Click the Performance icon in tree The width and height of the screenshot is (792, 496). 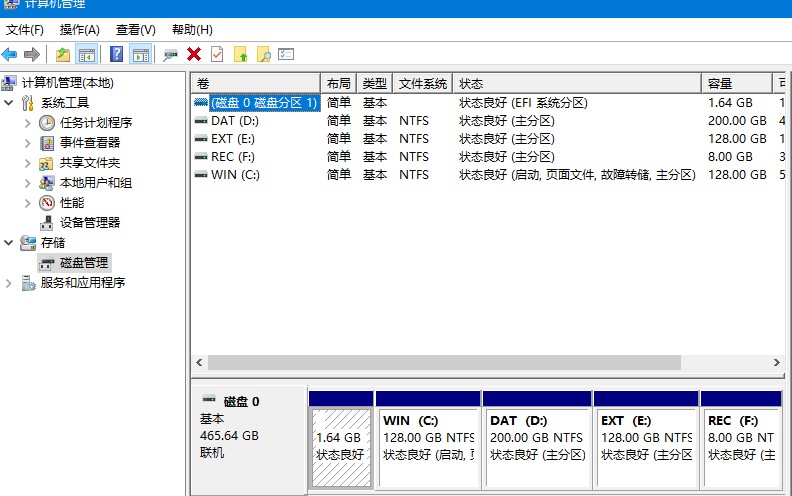tap(47, 203)
